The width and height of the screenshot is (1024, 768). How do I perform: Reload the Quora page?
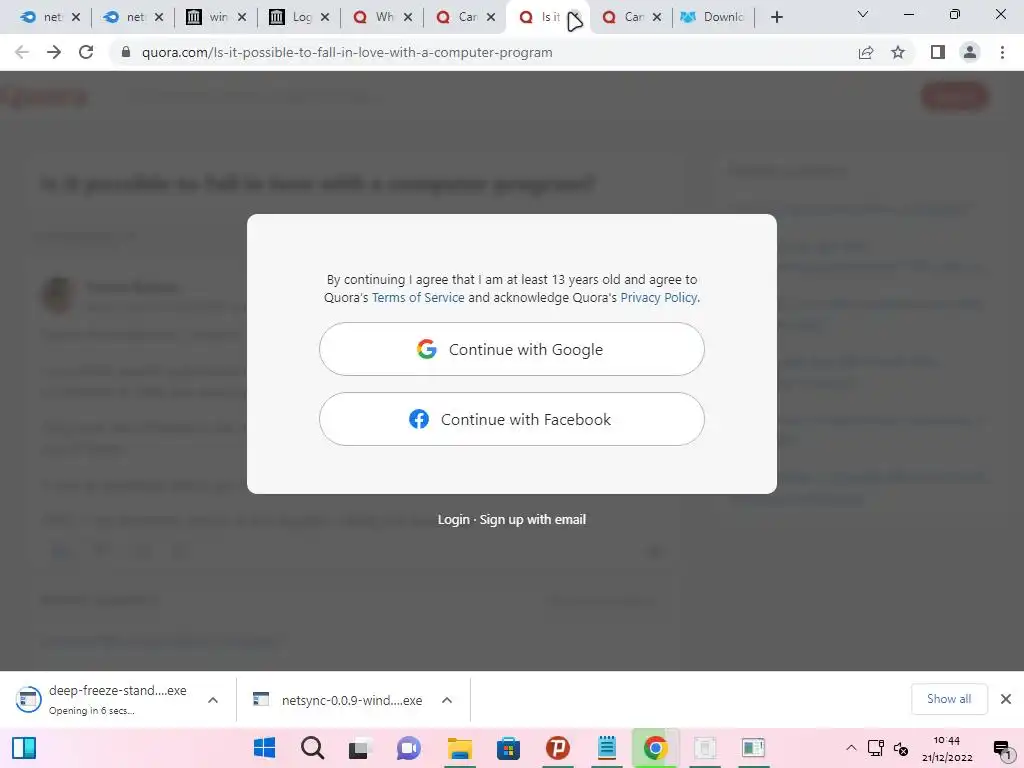[86, 52]
